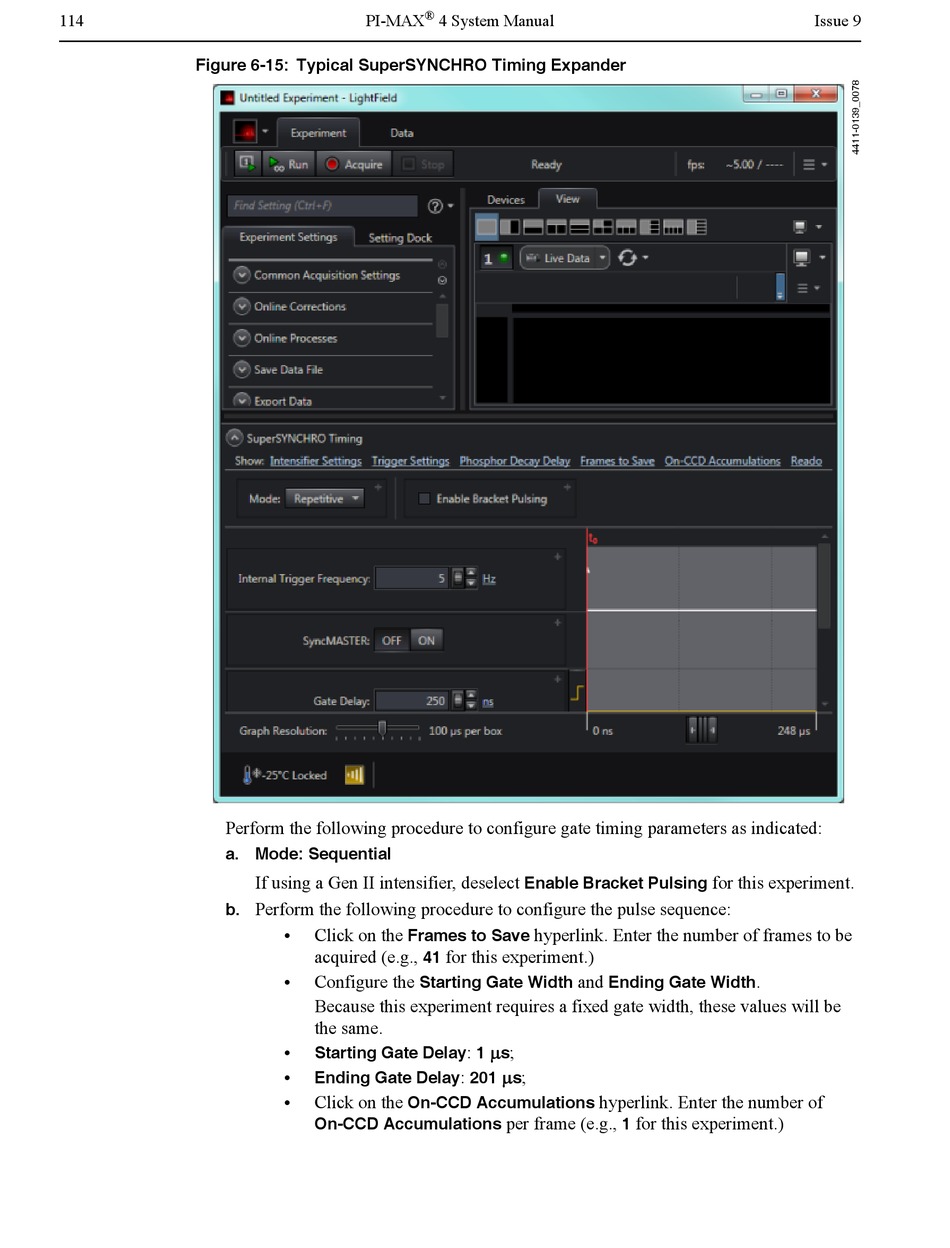
Task: Click the timing graph zoom range control
Action: tap(701, 729)
